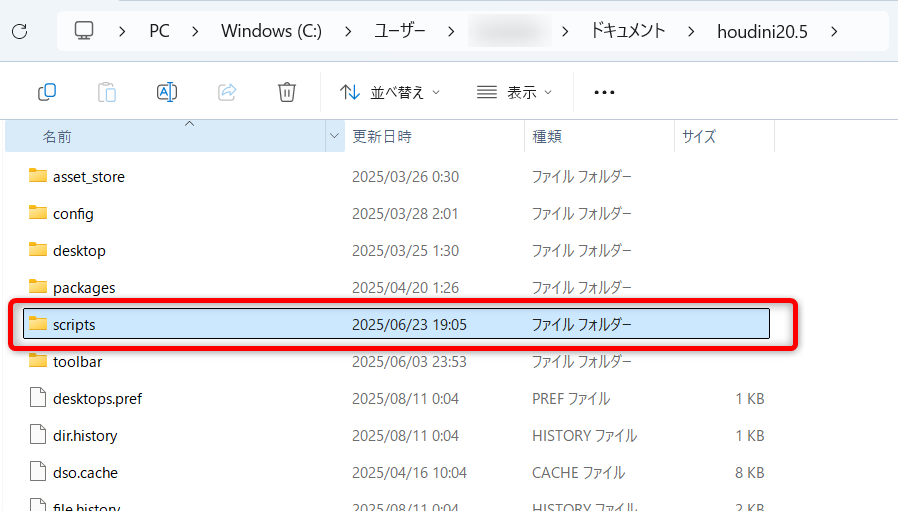Select the desktop folder name

tap(79, 251)
